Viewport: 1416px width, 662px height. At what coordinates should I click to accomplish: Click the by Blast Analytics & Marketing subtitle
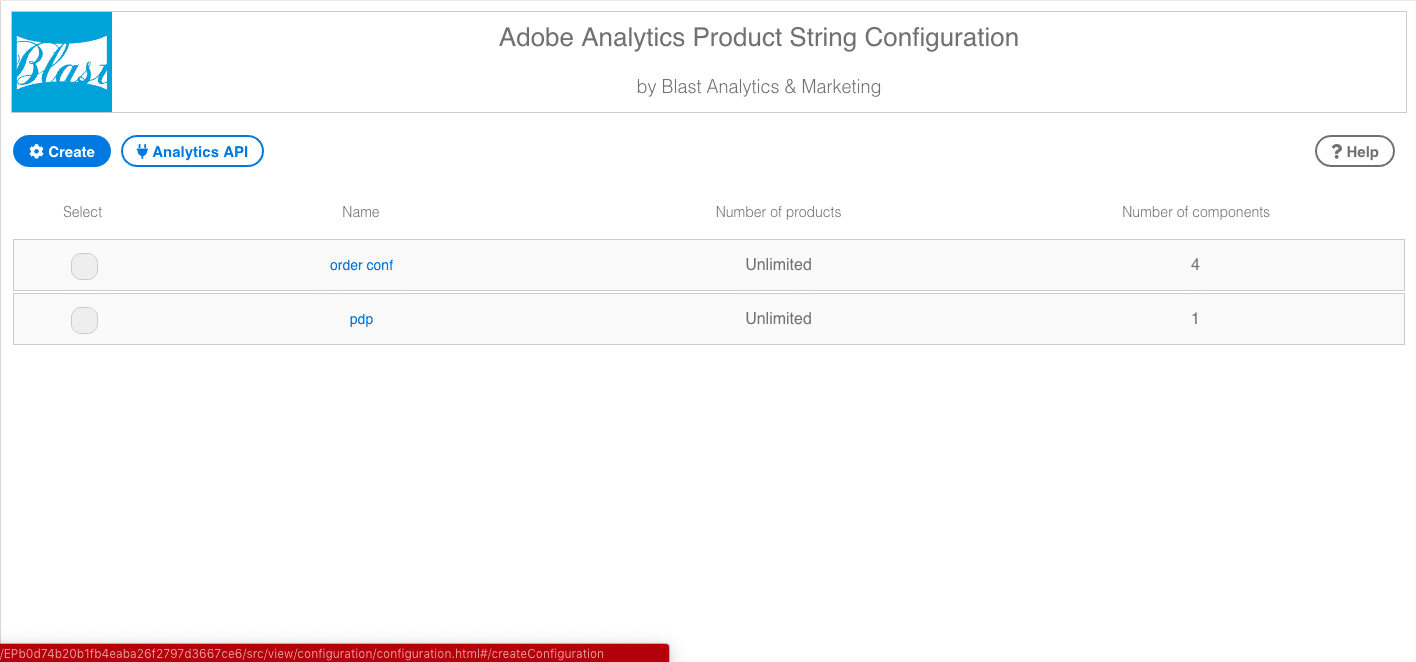759,87
